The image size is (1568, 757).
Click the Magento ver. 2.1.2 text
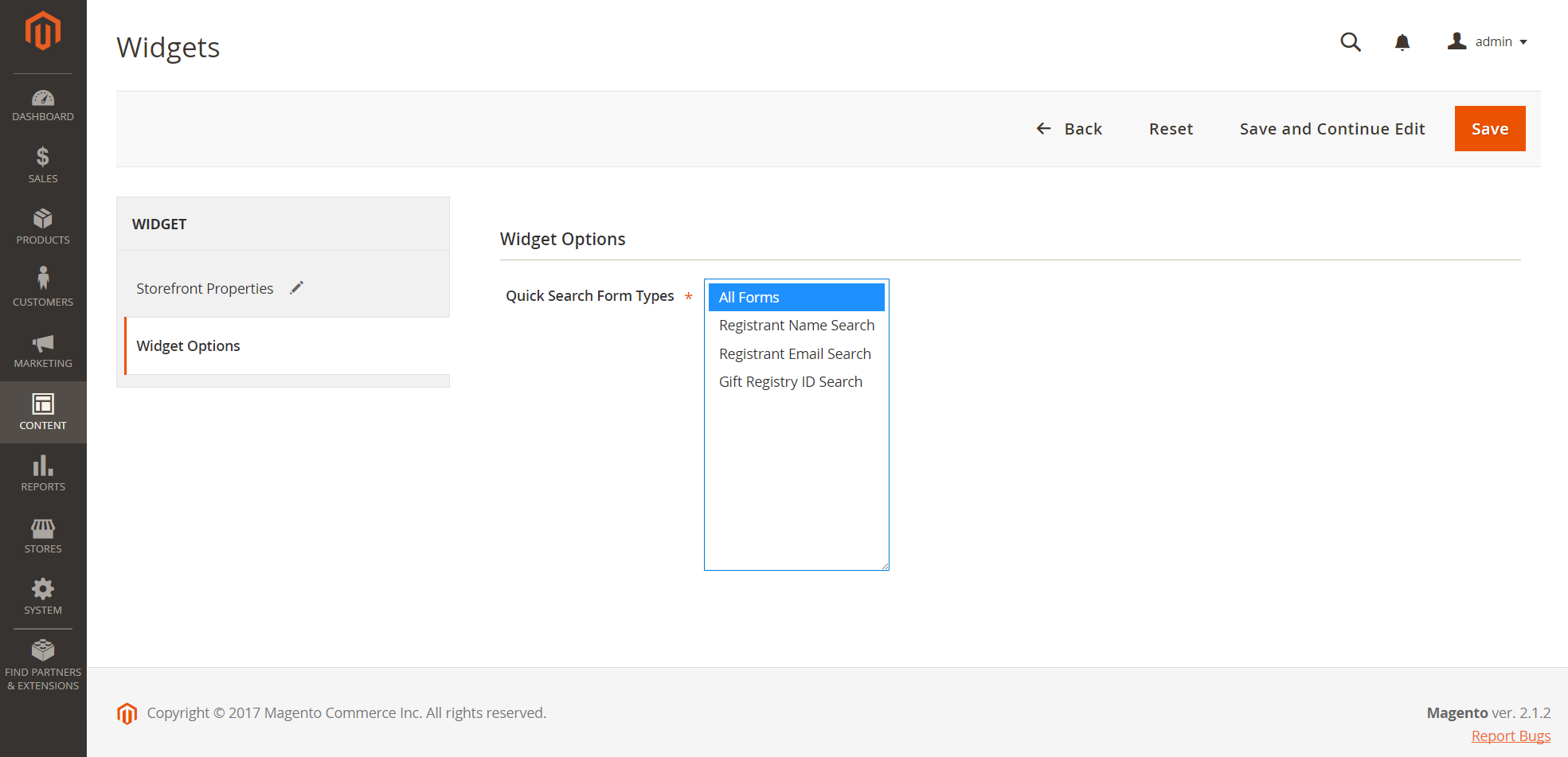(x=1488, y=713)
